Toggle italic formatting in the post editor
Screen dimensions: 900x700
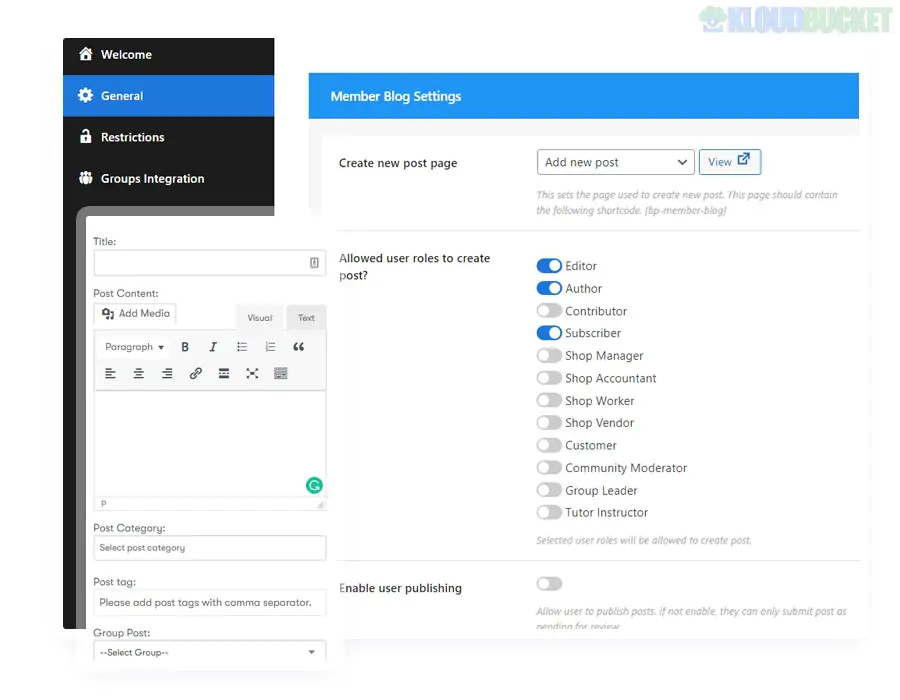click(x=212, y=346)
